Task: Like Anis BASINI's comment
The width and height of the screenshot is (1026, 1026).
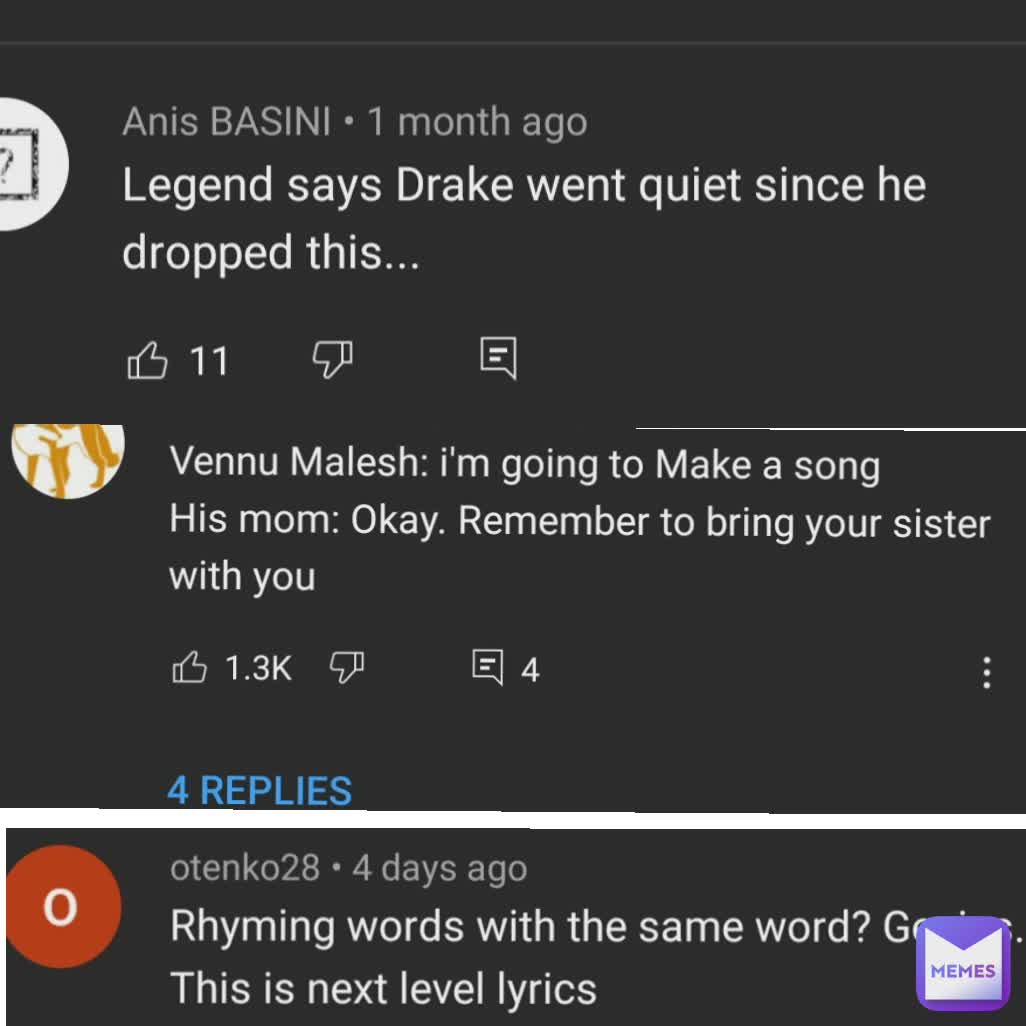Action: point(147,361)
